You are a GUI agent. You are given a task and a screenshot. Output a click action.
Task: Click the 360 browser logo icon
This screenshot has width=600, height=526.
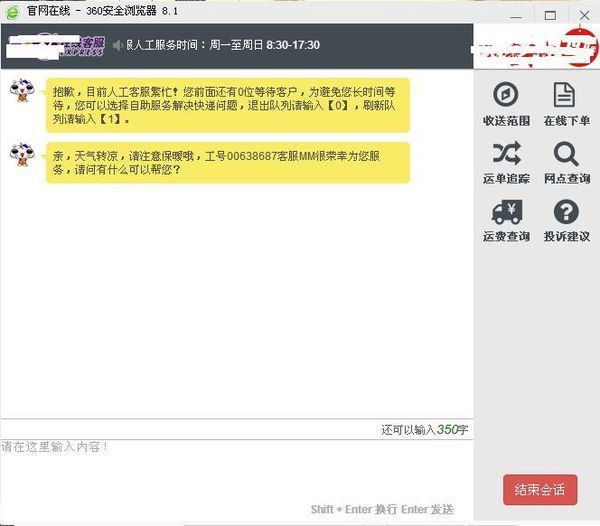[13, 14]
